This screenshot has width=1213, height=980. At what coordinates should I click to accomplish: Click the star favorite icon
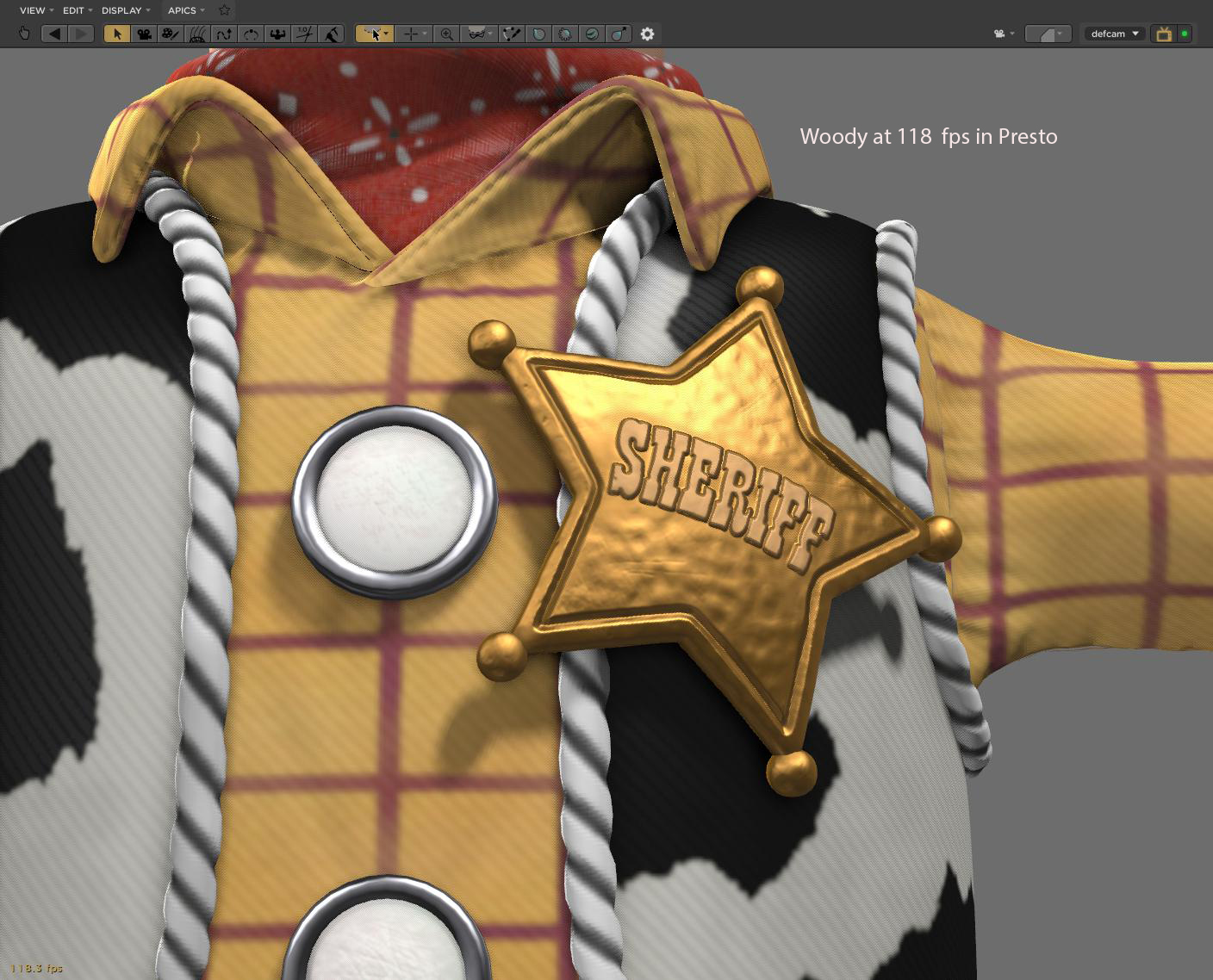pyautogui.click(x=224, y=10)
